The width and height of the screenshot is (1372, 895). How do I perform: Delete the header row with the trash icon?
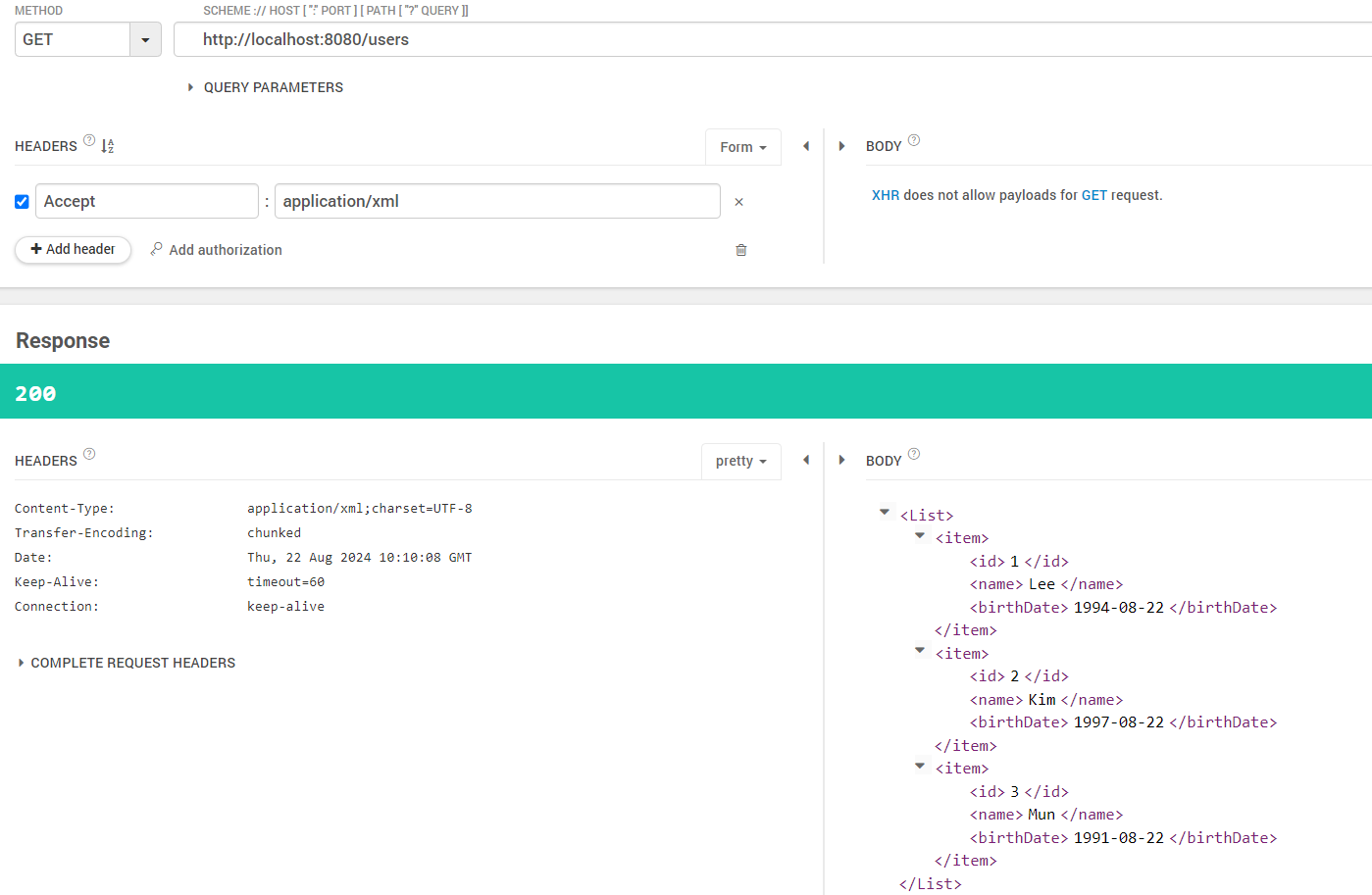pos(740,250)
